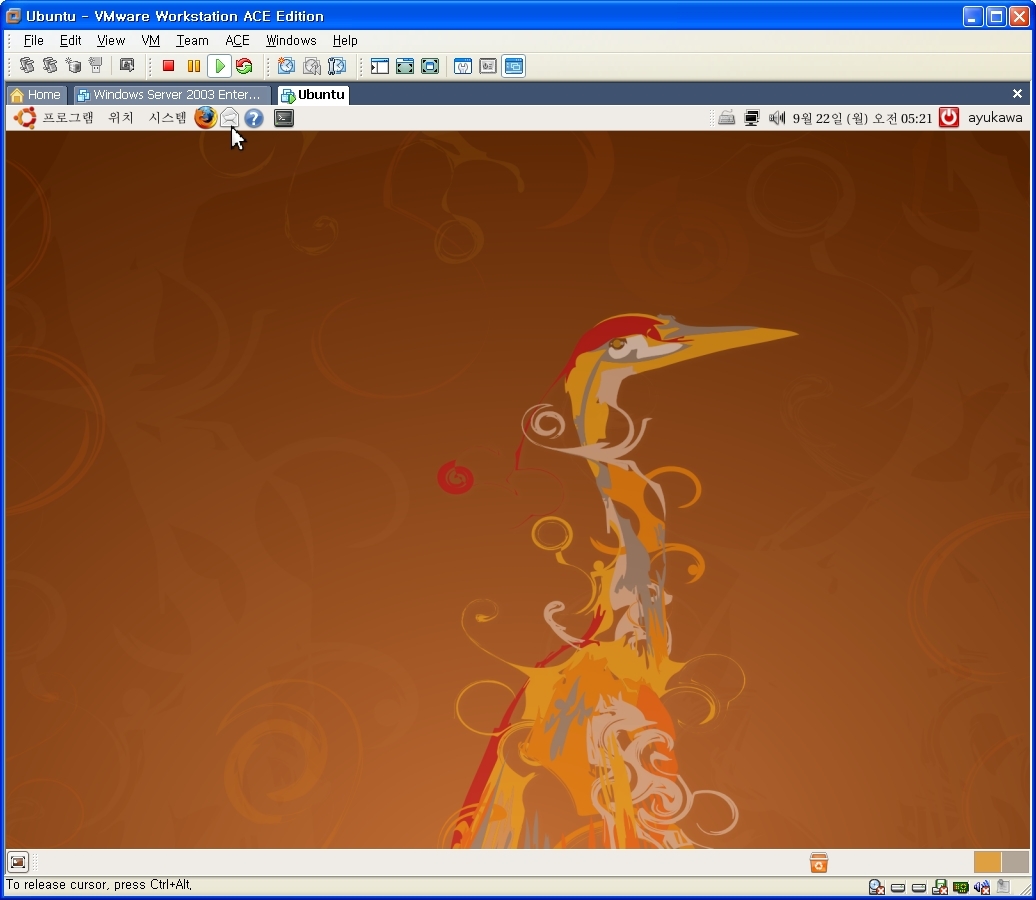
Task: Open the Team menu
Action: [192, 40]
